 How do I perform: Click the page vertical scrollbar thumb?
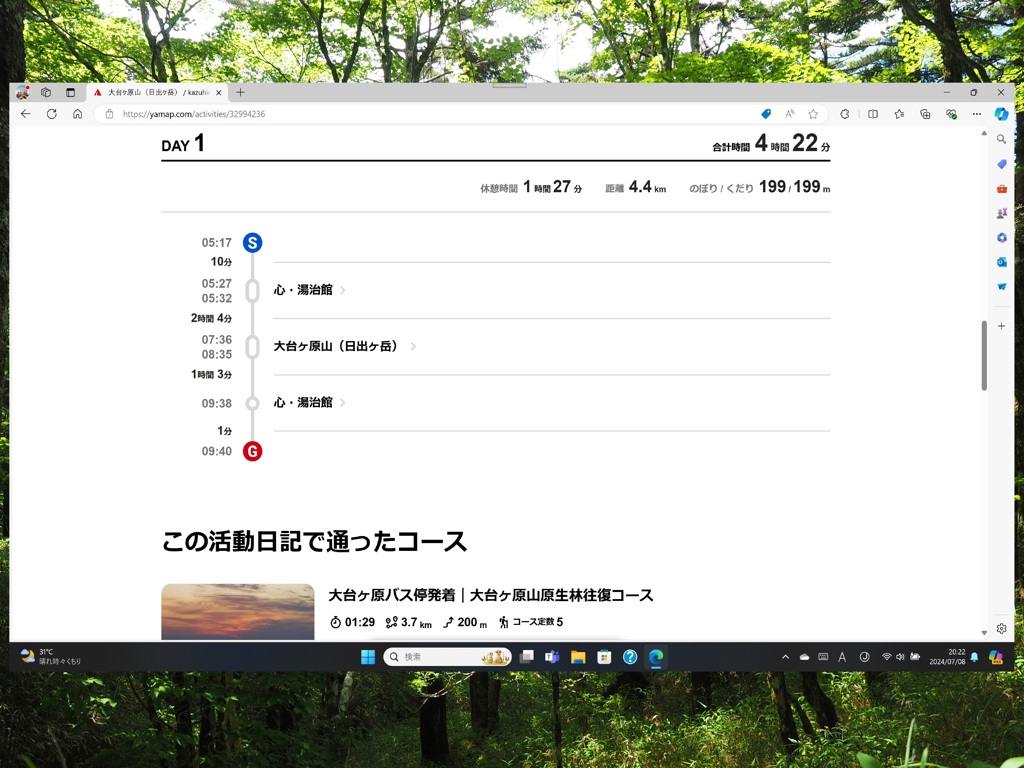[984, 355]
